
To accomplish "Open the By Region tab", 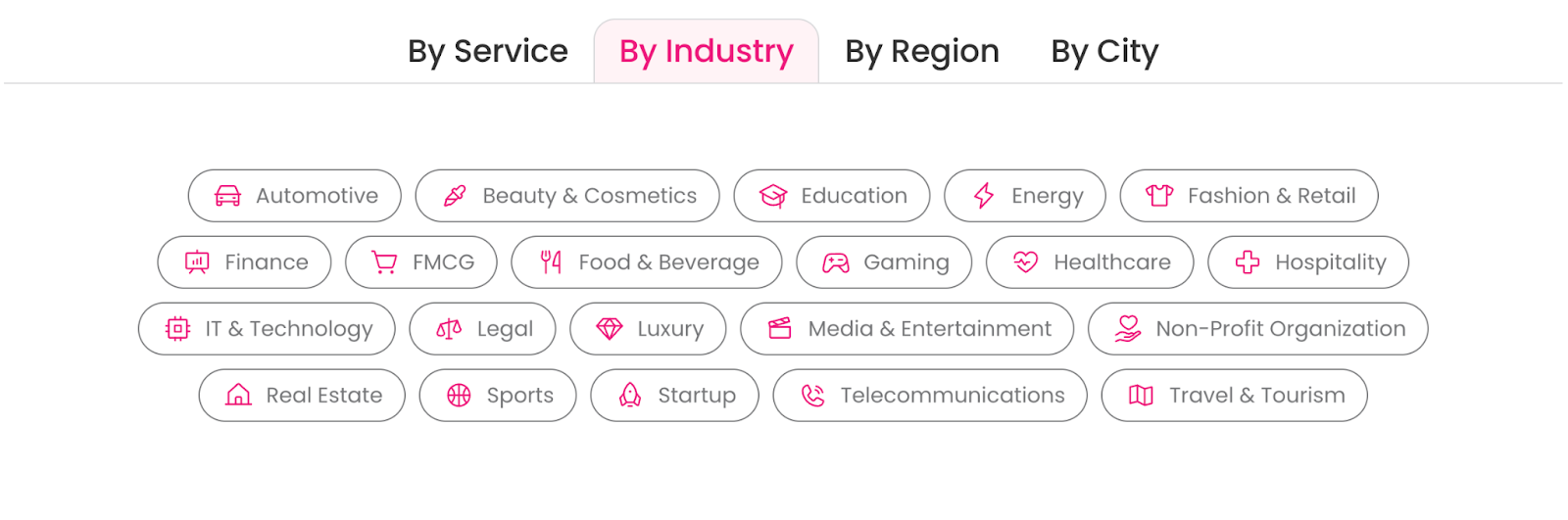I will click(x=922, y=51).
